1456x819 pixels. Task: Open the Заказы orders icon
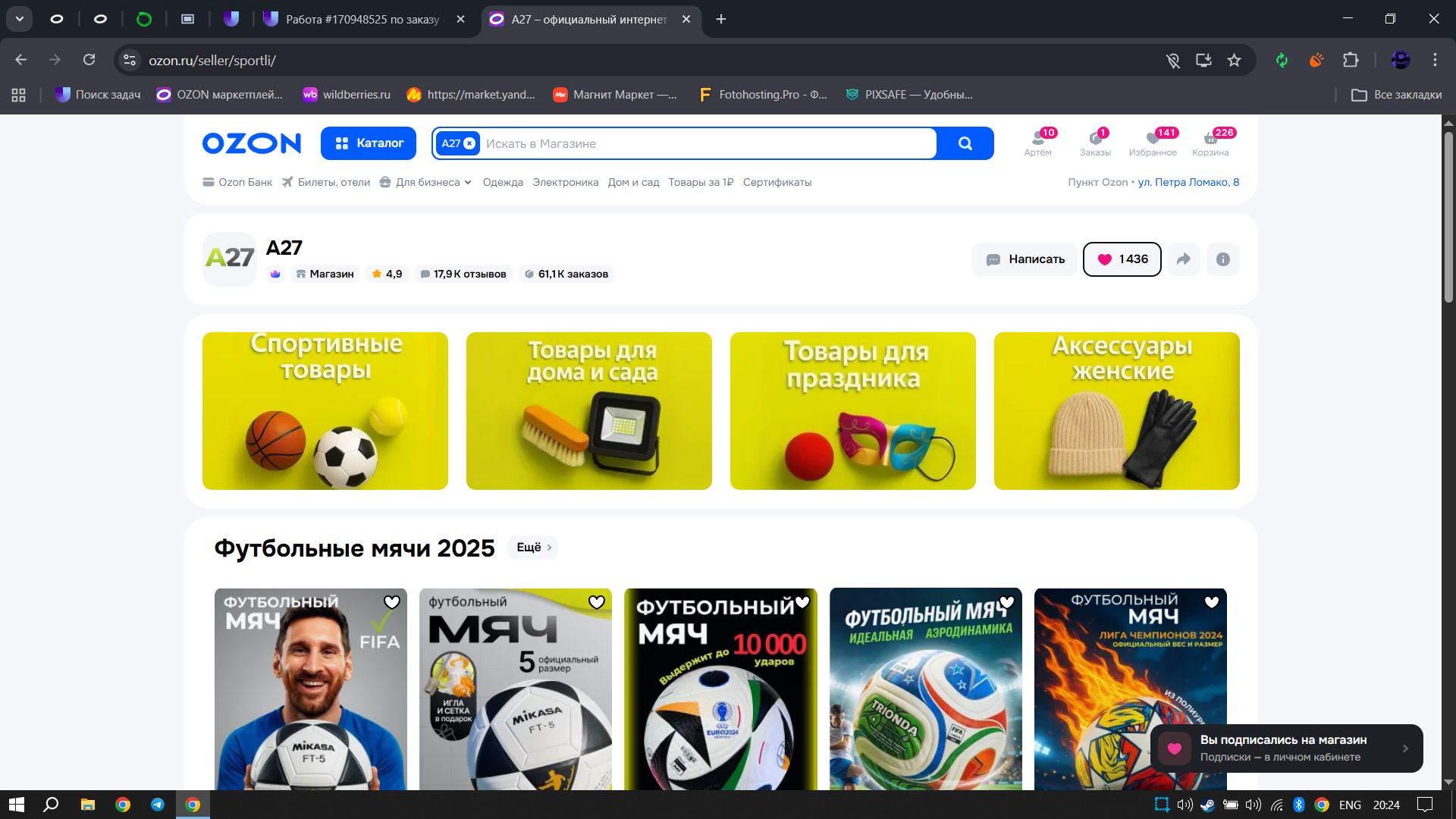pyautogui.click(x=1095, y=142)
